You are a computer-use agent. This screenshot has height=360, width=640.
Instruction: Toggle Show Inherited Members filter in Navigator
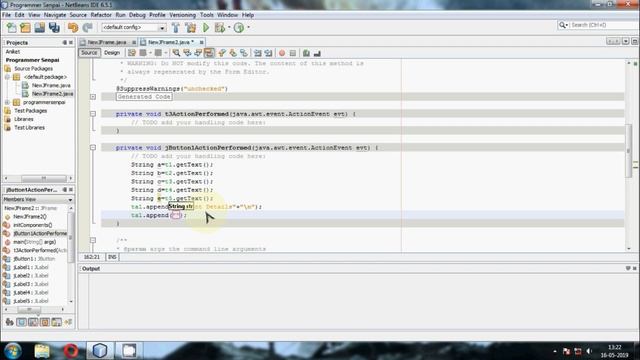[9, 322]
